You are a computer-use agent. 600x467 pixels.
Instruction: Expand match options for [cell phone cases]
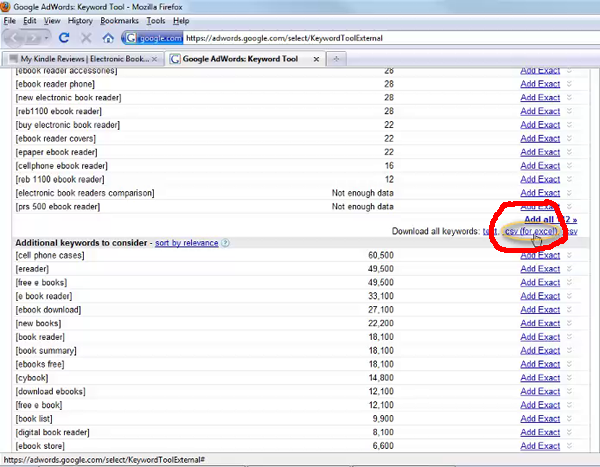coord(569,256)
